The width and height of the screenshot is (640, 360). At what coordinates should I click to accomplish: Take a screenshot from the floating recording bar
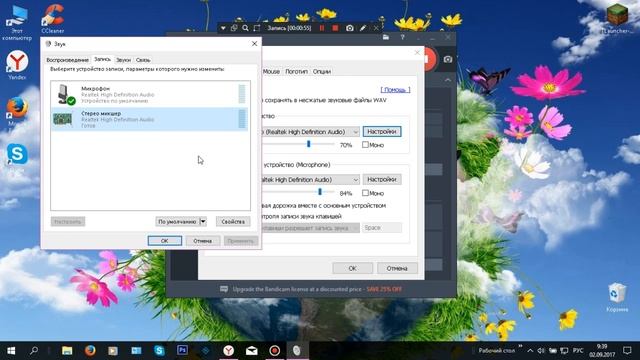click(350, 28)
